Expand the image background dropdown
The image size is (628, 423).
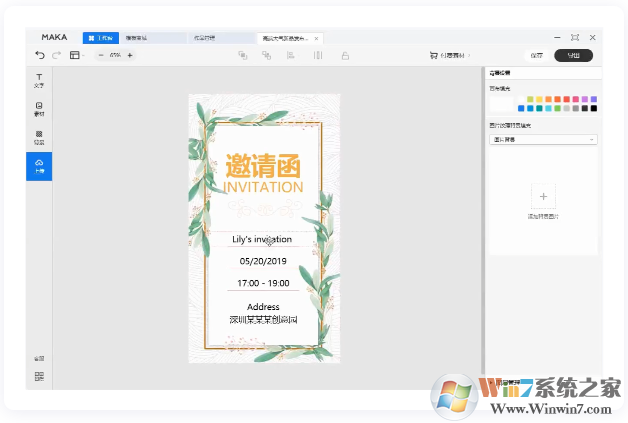(543, 139)
